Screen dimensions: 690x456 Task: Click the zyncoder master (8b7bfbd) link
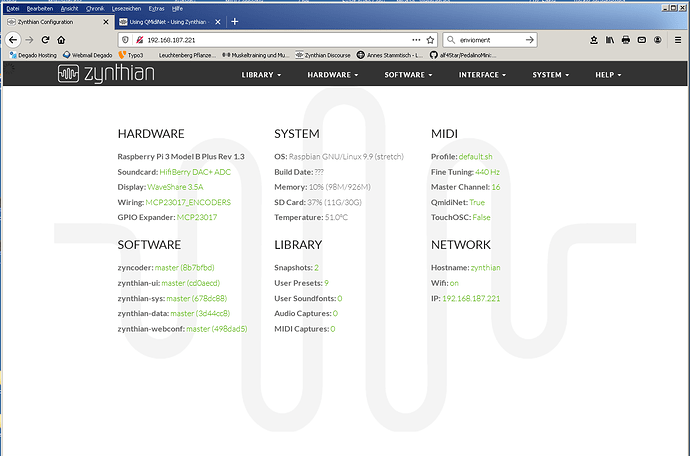tap(184, 268)
